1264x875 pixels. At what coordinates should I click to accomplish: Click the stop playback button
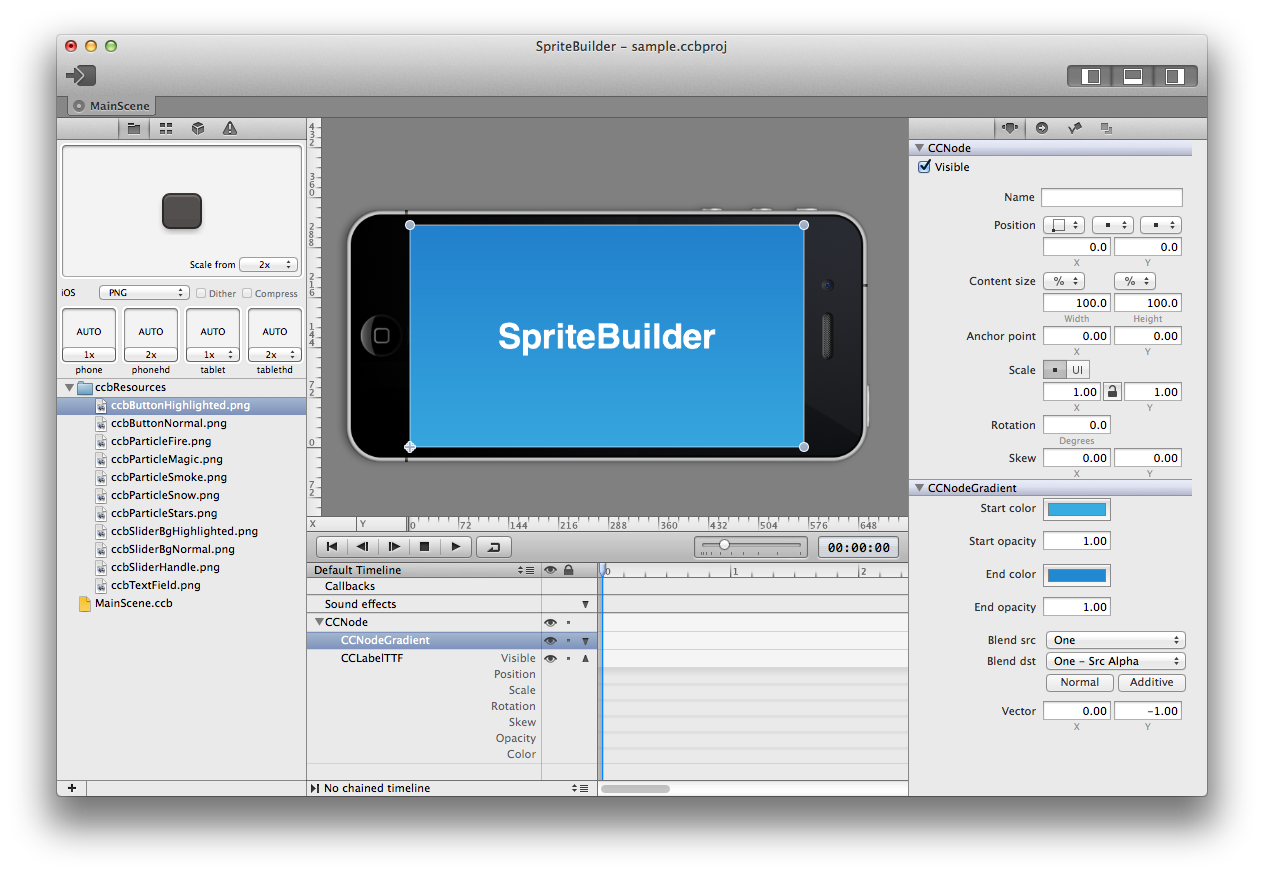(424, 547)
